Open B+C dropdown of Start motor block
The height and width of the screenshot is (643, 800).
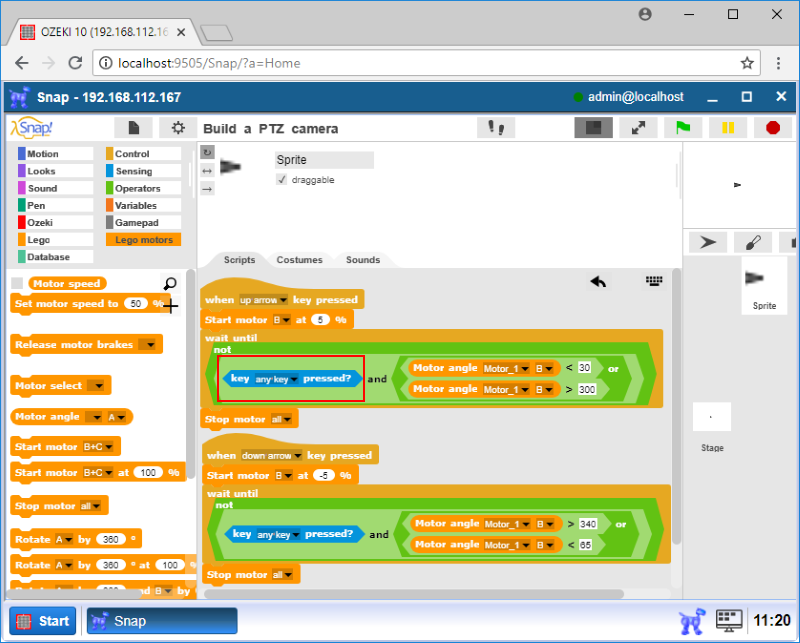point(97,447)
